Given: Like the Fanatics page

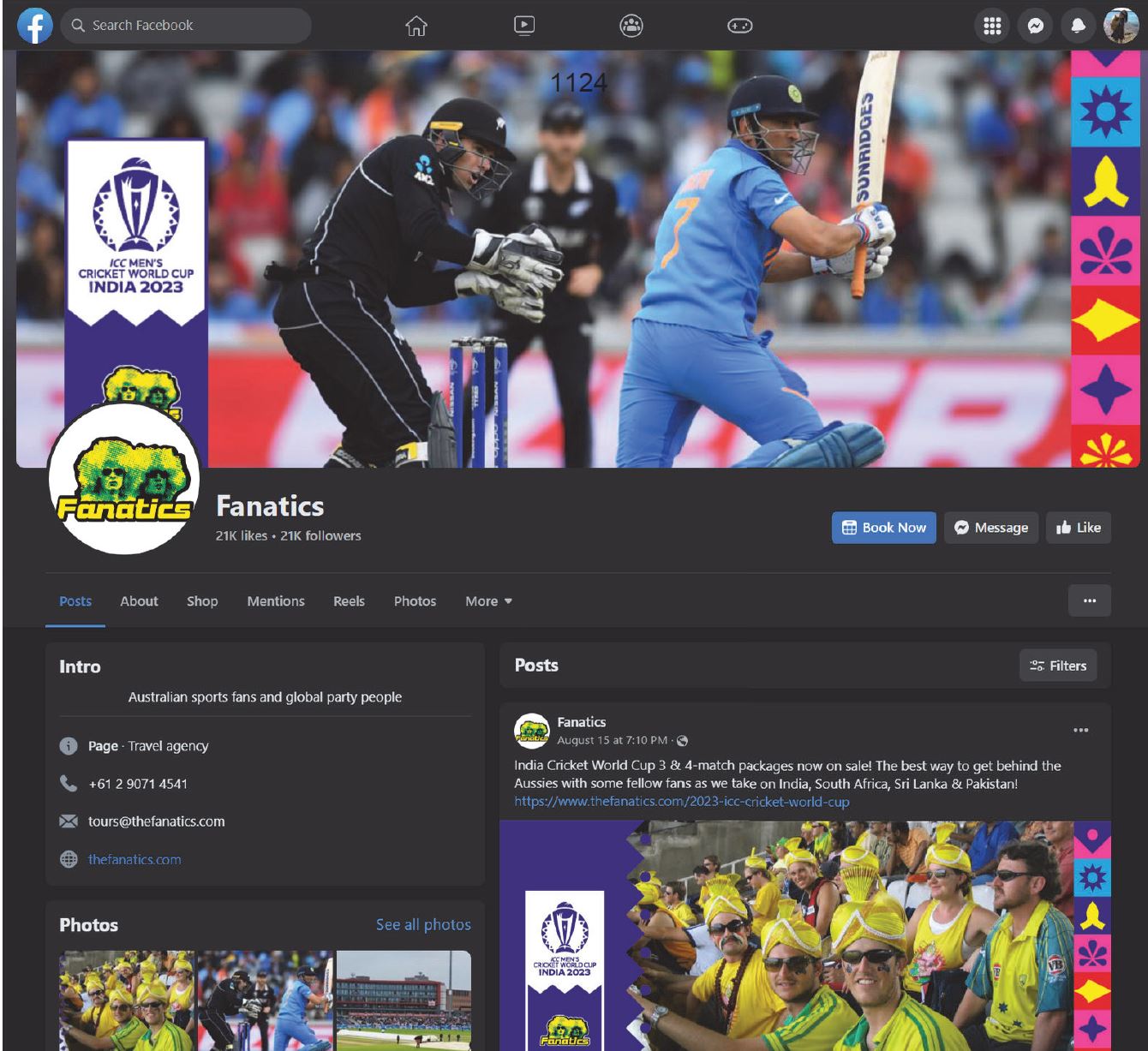Looking at the screenshot, I should click(x=1079, y=528).
